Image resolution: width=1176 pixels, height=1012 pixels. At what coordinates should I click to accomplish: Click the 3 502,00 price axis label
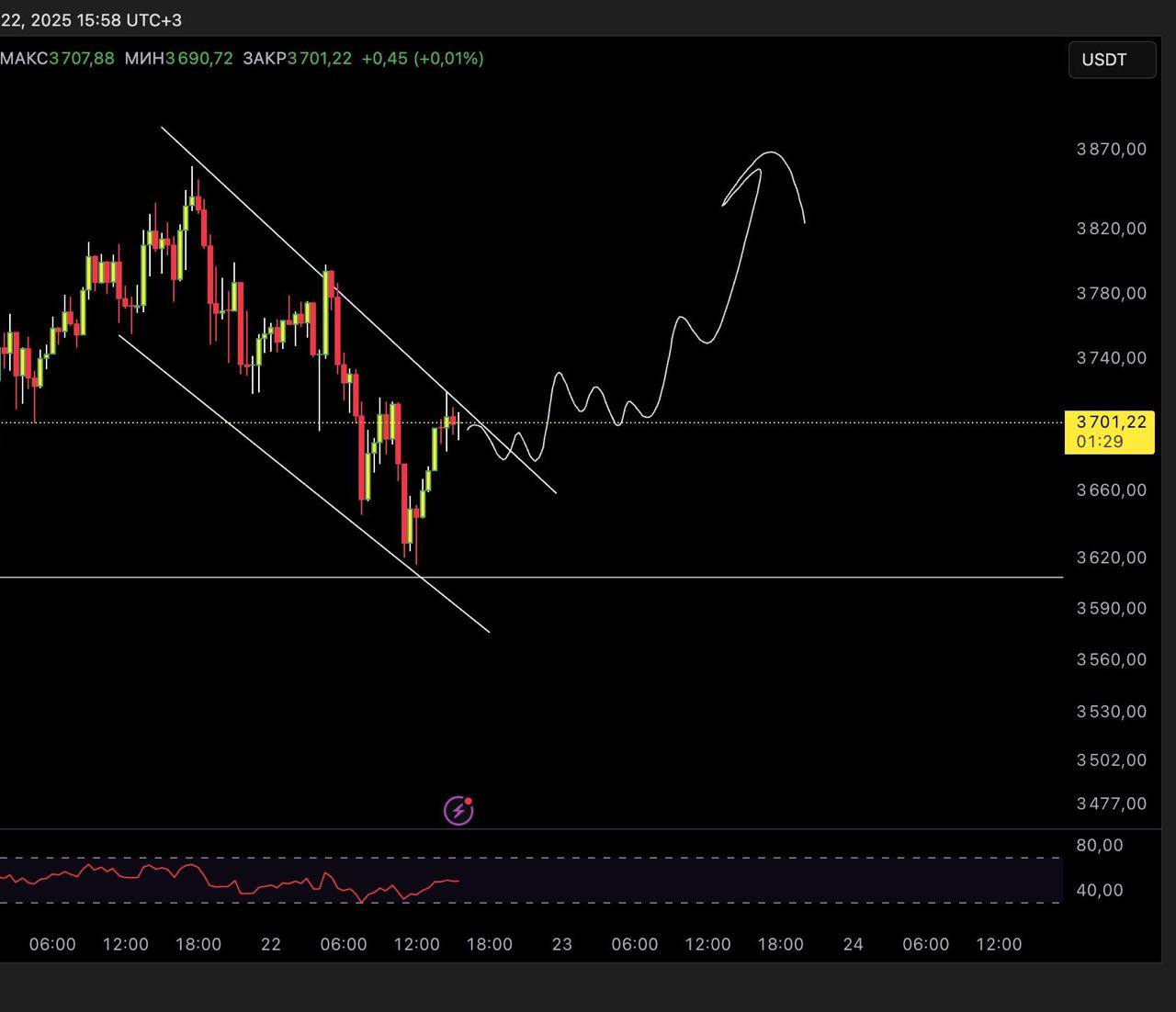[x=1112, y=759]
